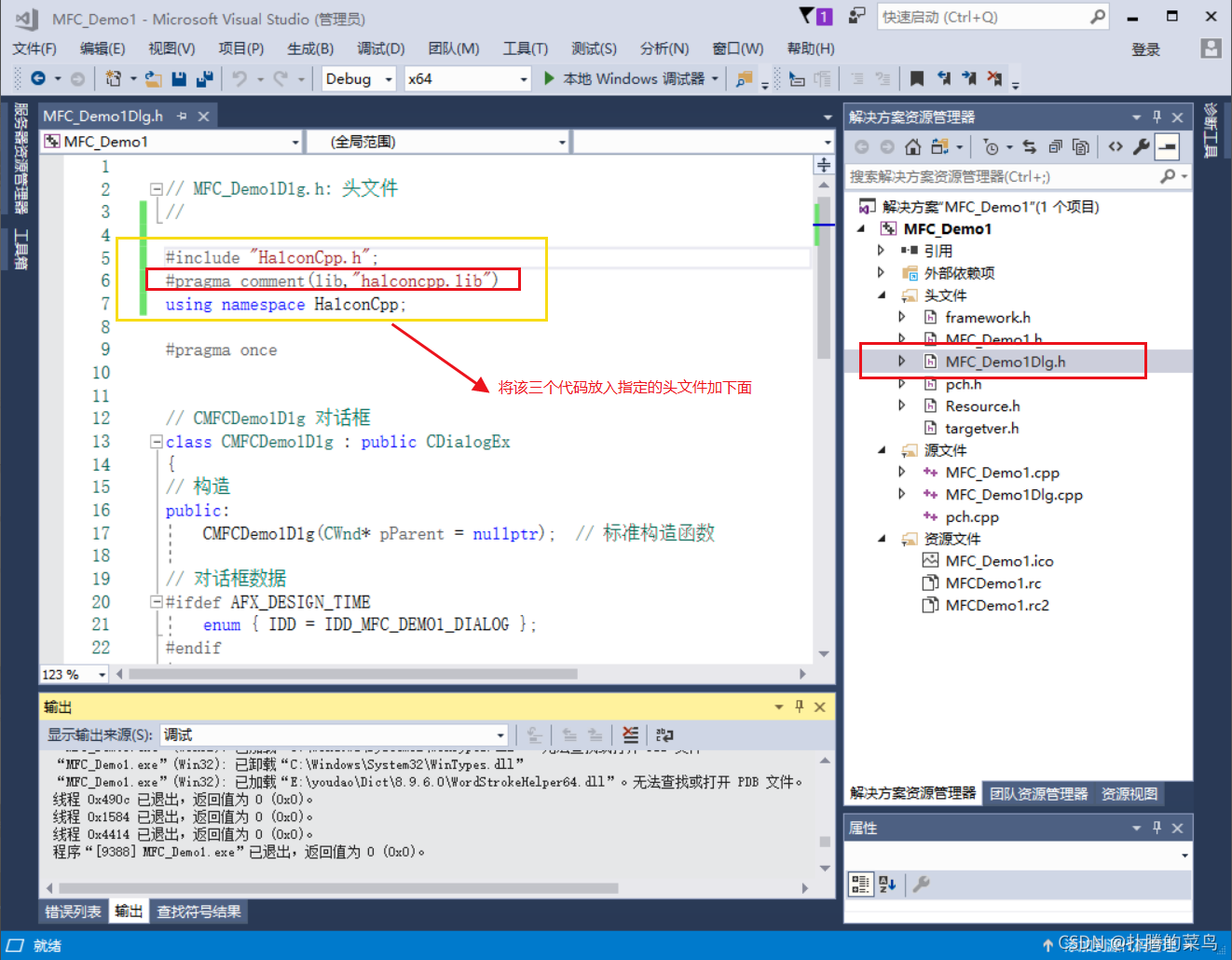Click the Find in Files toolbar icon
Screen dimensions: 1232x960
point(744,79)
